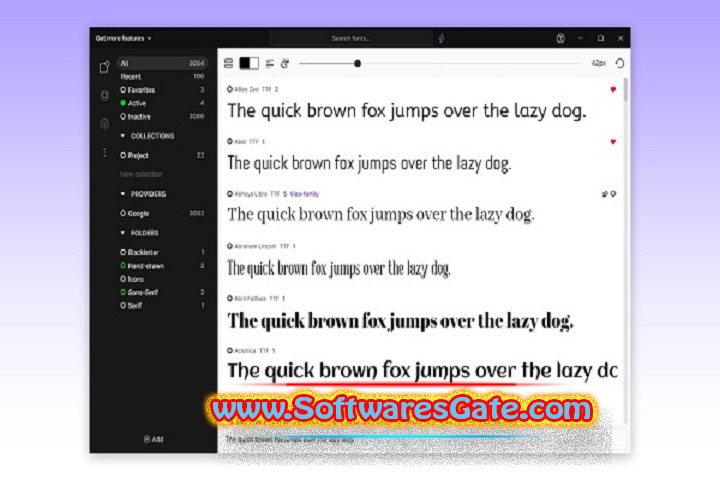Click the Aclonica preview sentence
Image resolution: width=720 pixels, height=480 pixels.
point(422,371)
